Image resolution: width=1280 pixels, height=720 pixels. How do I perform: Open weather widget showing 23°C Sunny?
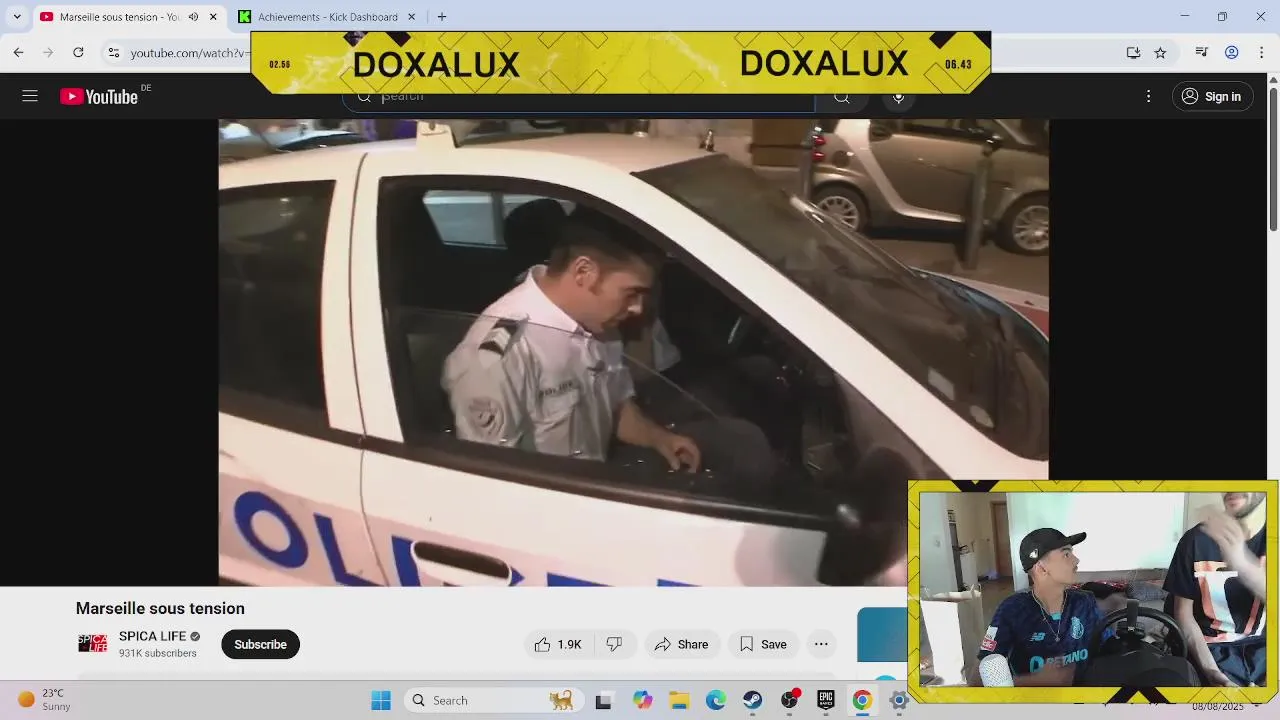(x=45, y=700)
